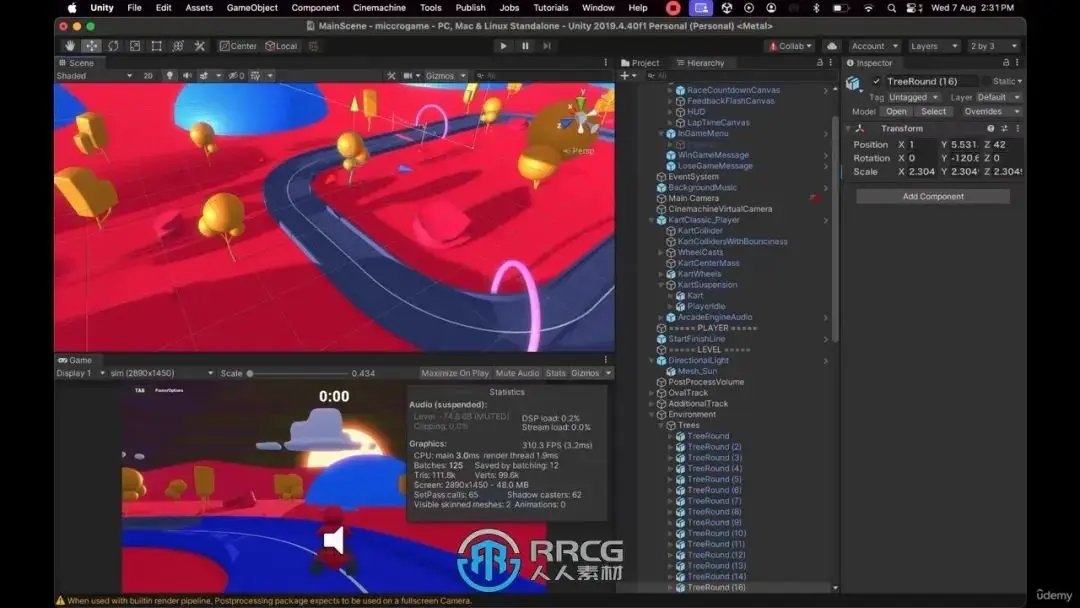Toggle Local handle rotation button
The height and width of the screenshot is (608, 1080).
[x=281, y=46]
